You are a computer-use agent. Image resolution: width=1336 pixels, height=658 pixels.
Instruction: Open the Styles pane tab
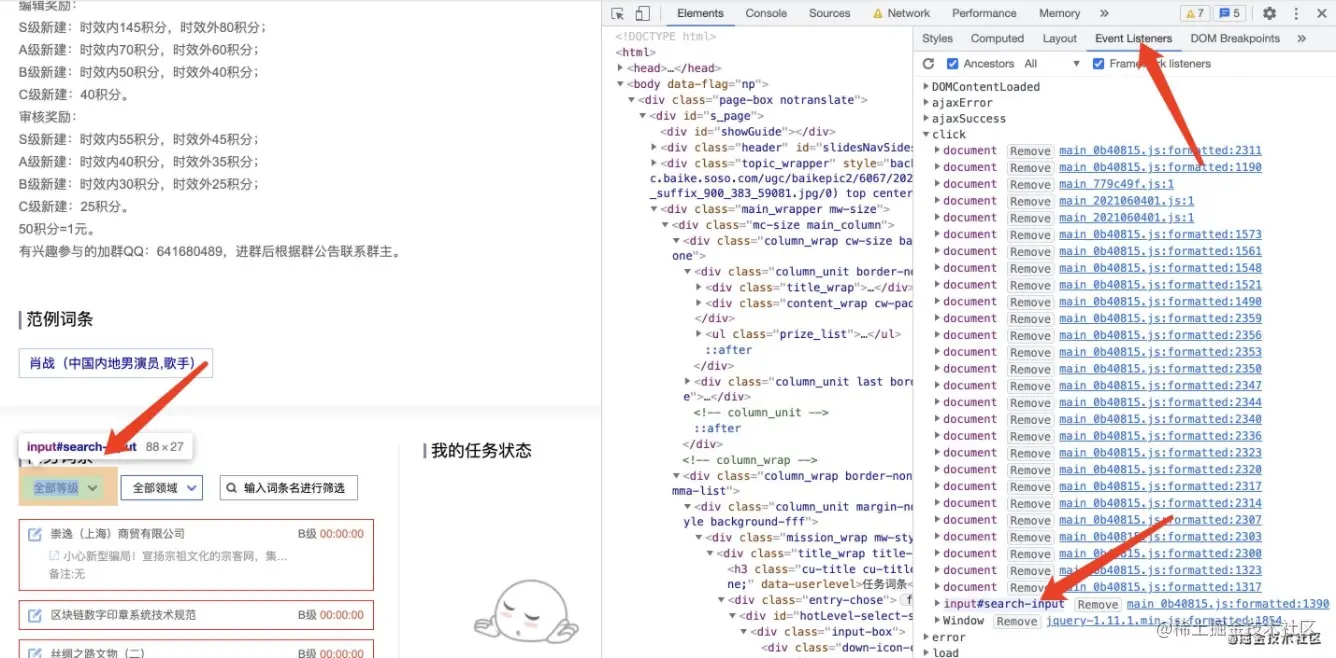pos(937,38)
